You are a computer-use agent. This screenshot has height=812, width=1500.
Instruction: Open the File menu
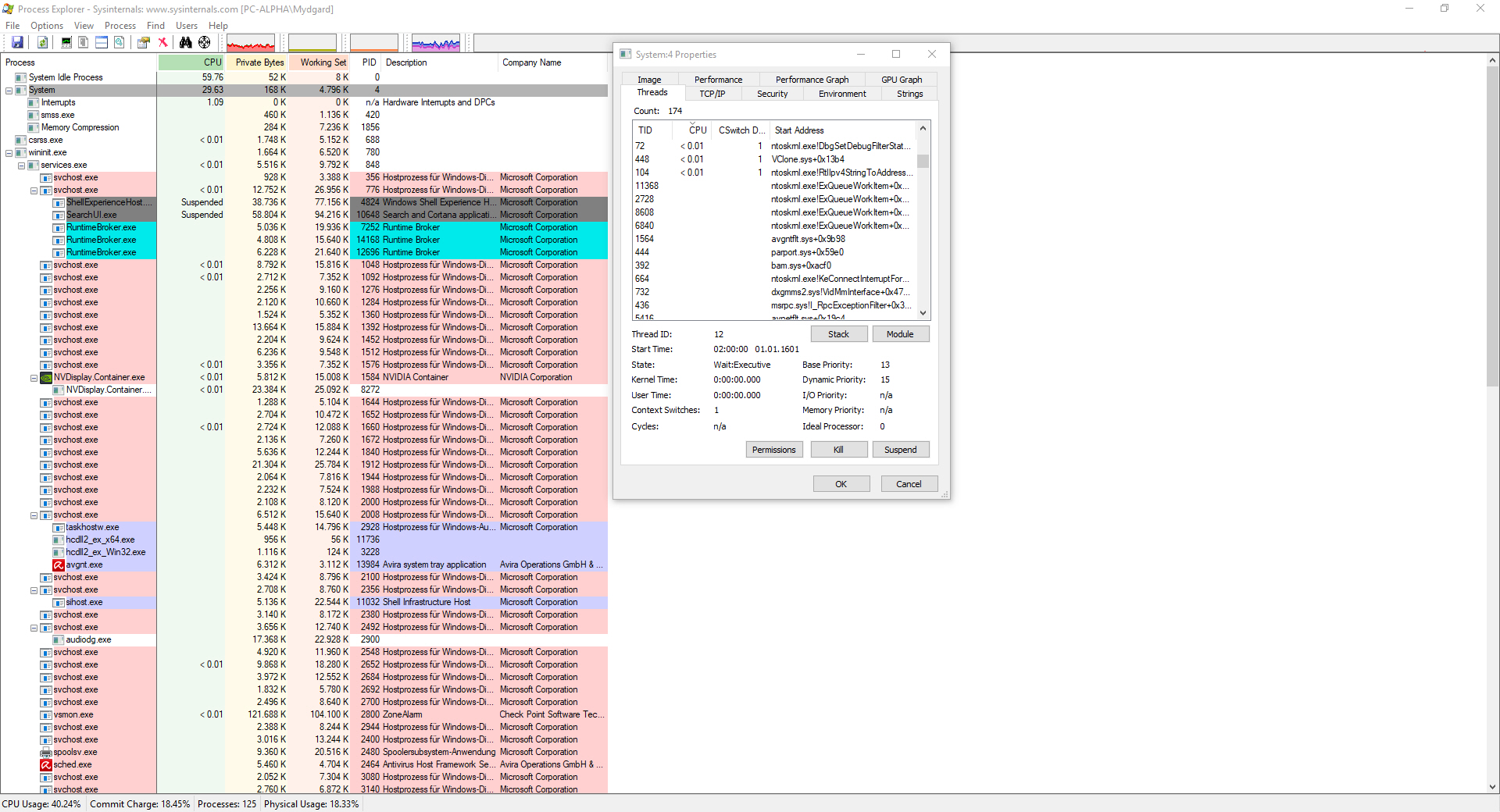click(x=12, y=26)
